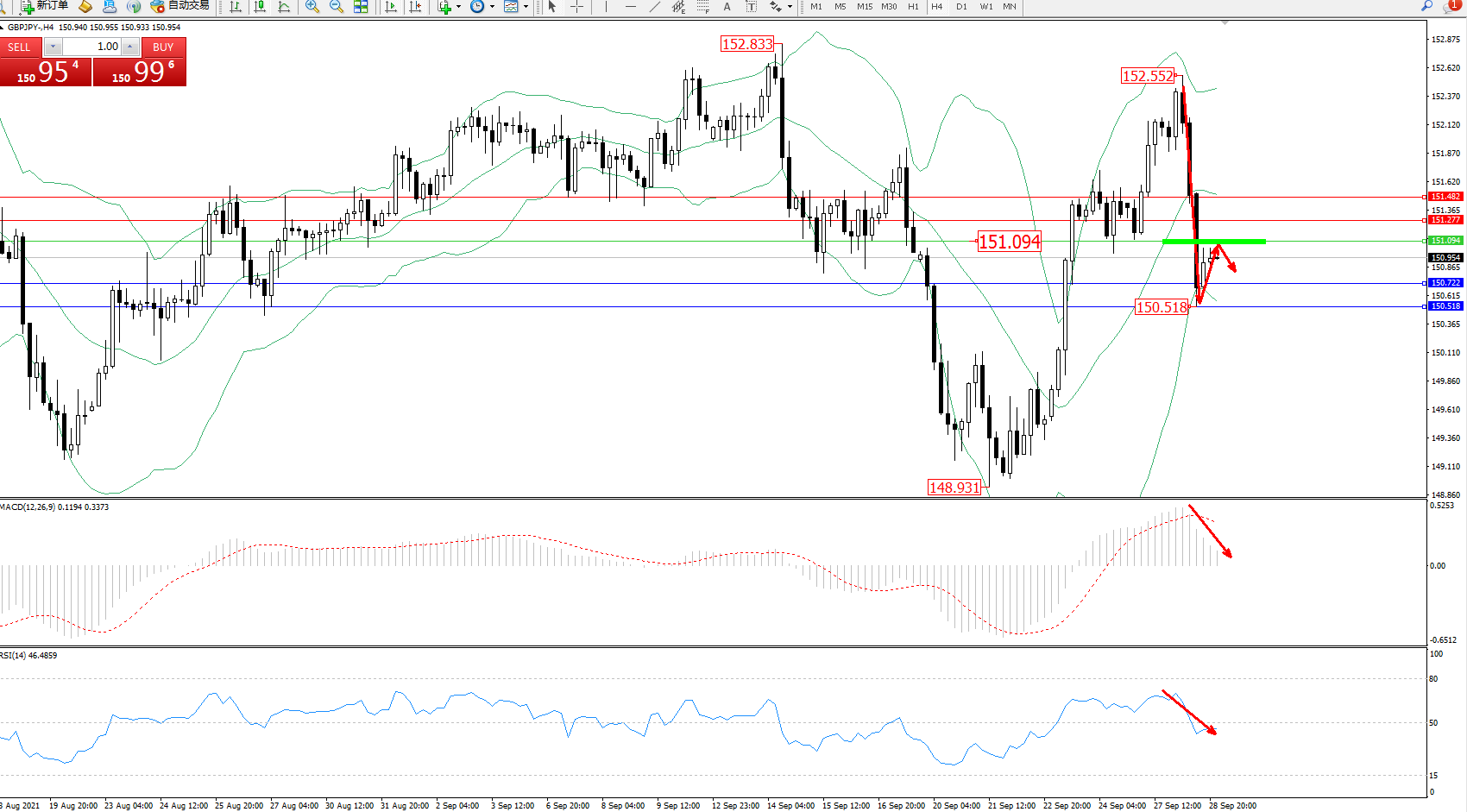1467x812 pixels.
Task: Enable the crosshair cursor mode
Action: coord(576,7)
